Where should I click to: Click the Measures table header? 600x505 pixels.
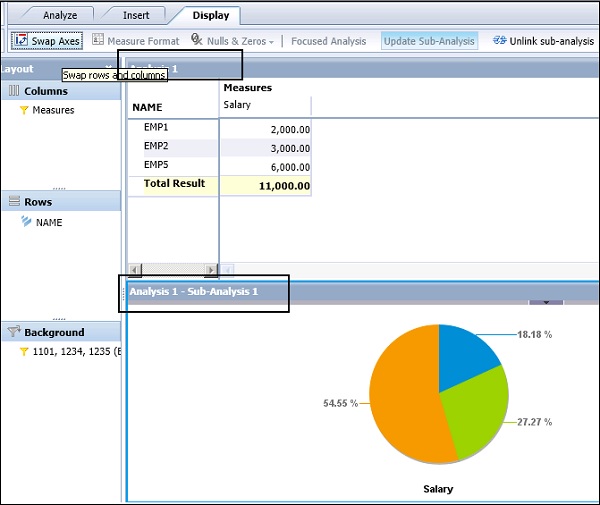coord(248,88)
